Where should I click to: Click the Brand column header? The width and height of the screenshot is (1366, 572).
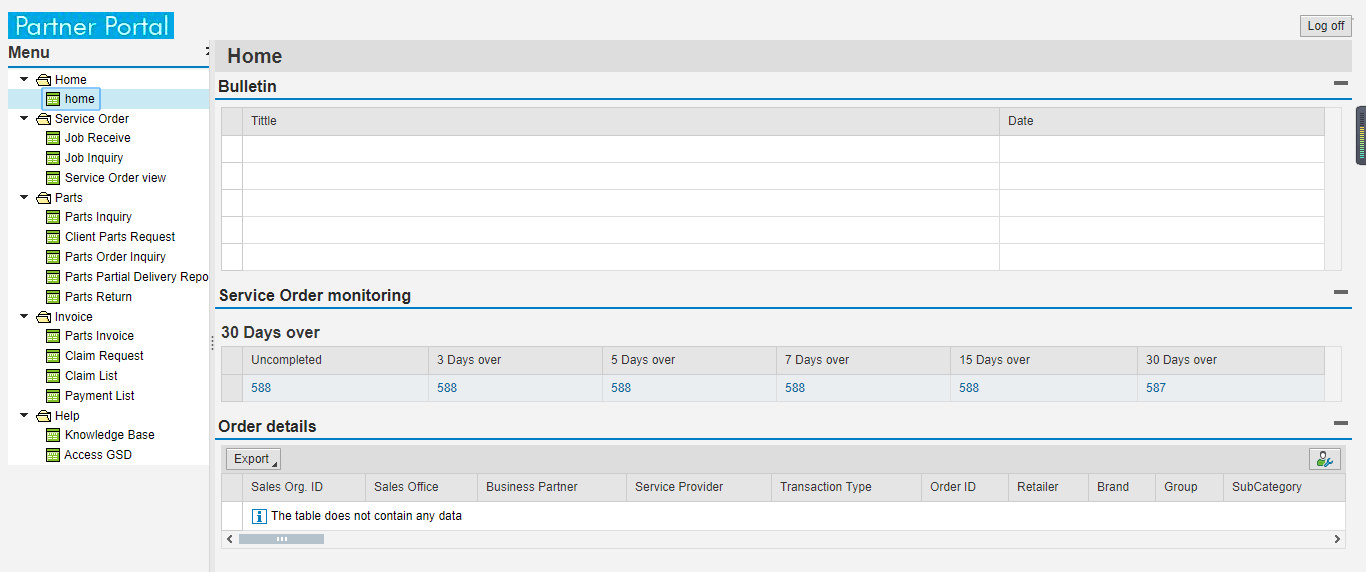click(1122, 487)
